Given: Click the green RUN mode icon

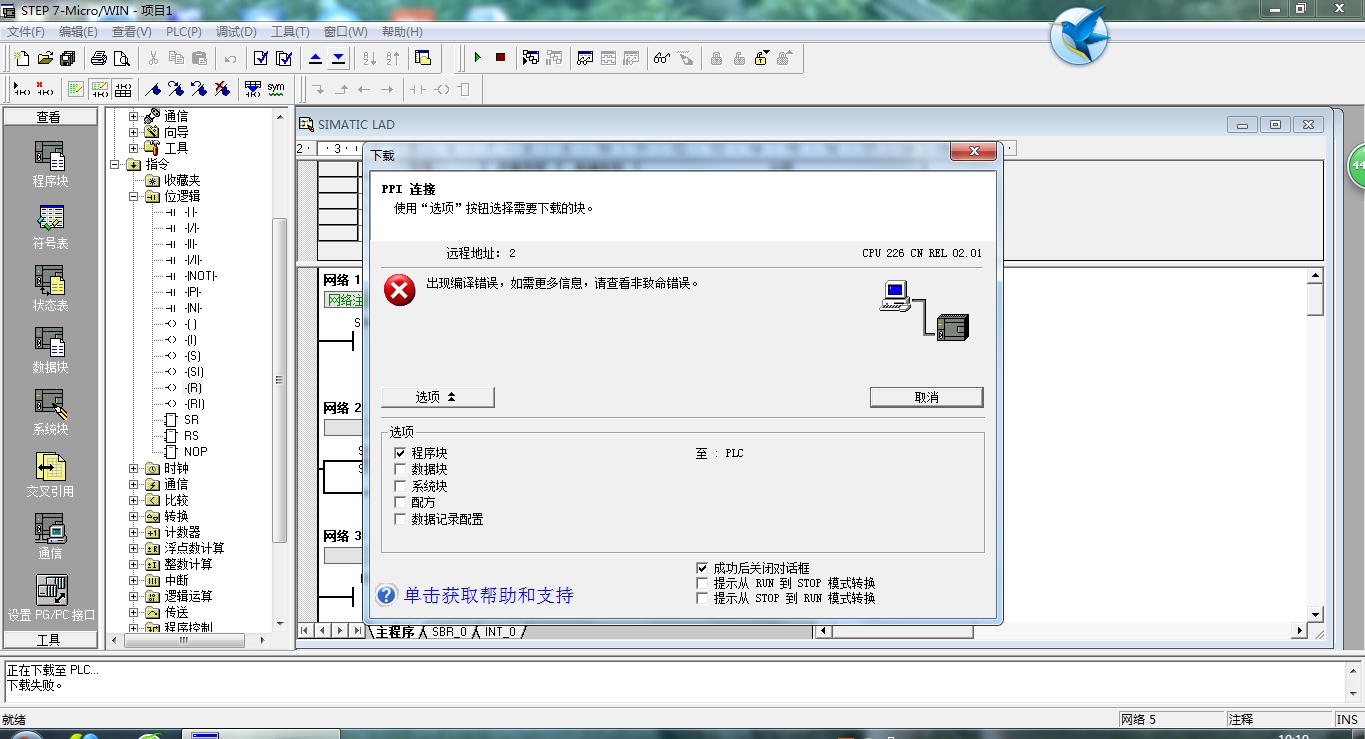Looking at the screenshot, I should [x=477, y=58].
